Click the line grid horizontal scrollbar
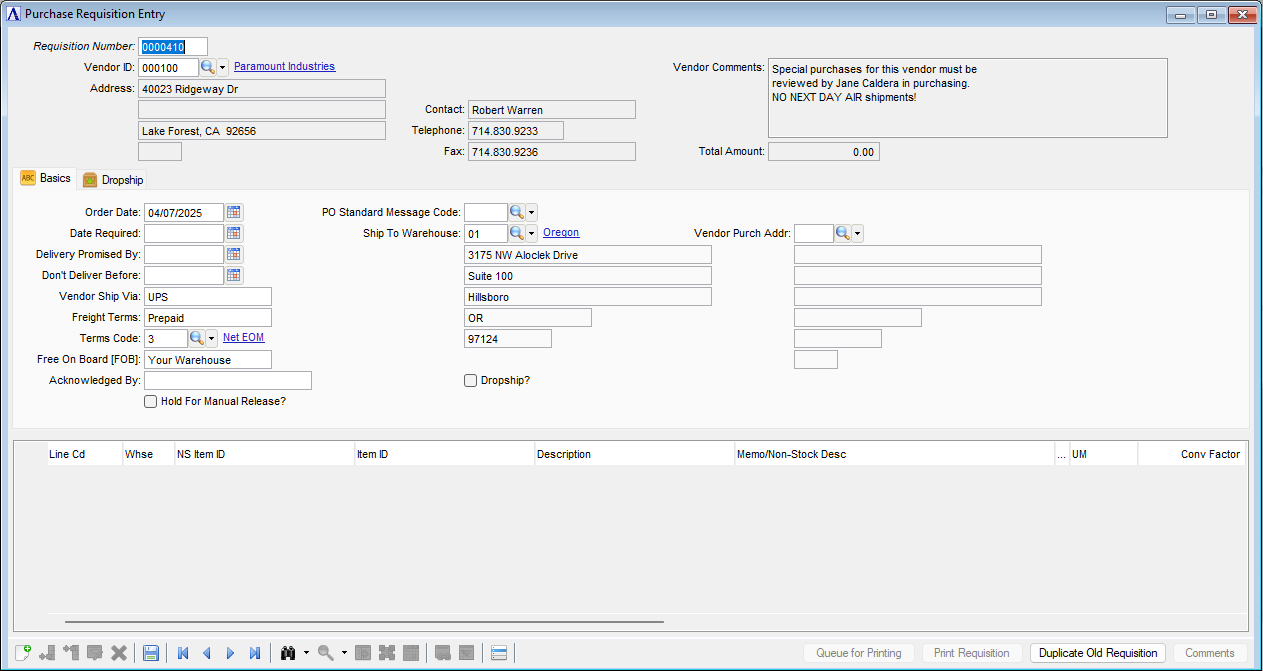Image resolution: width=1263 pixels, height=671 pixels. coord(364,621)
